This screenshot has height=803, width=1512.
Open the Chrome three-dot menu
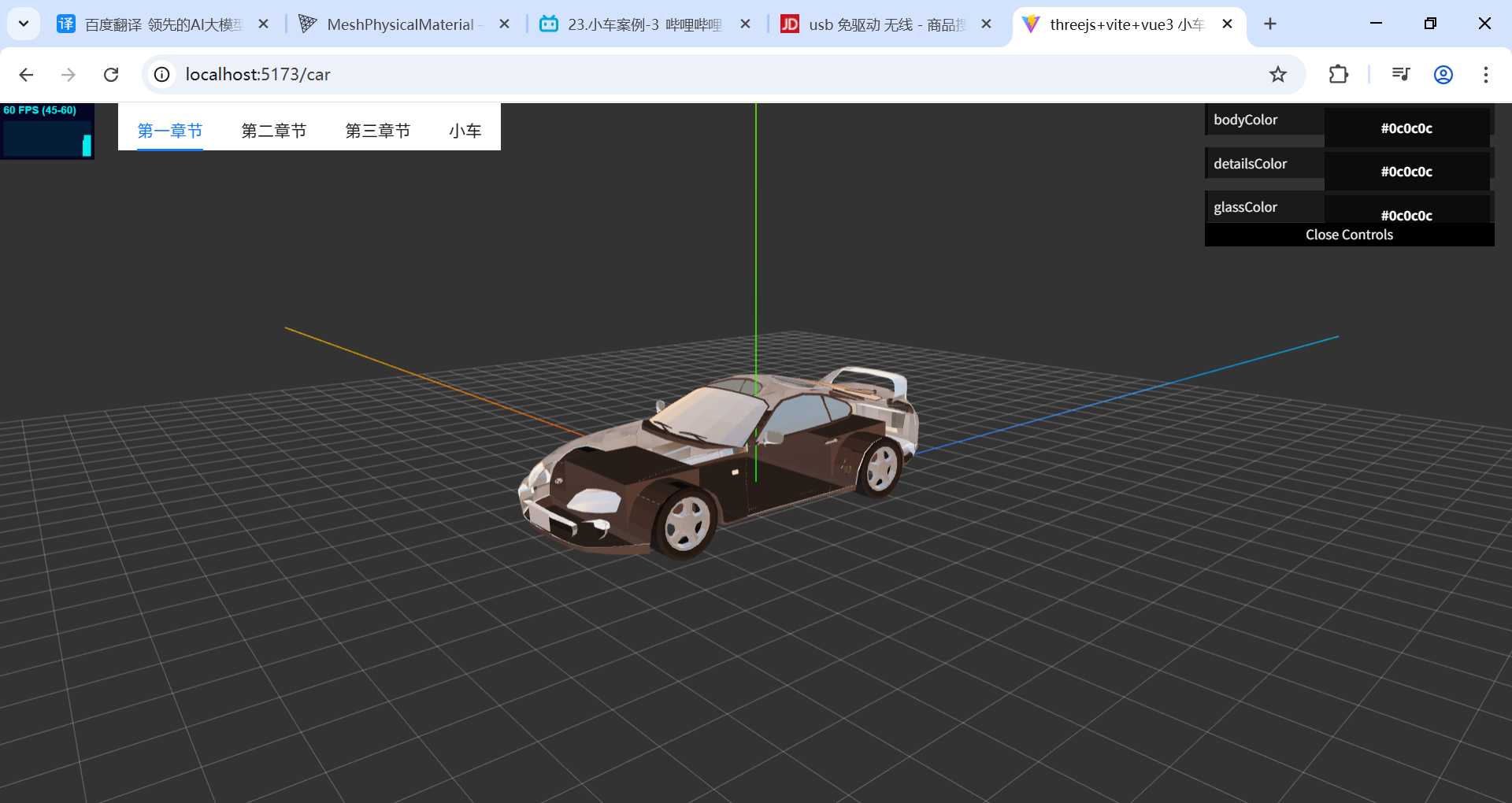1486,75
